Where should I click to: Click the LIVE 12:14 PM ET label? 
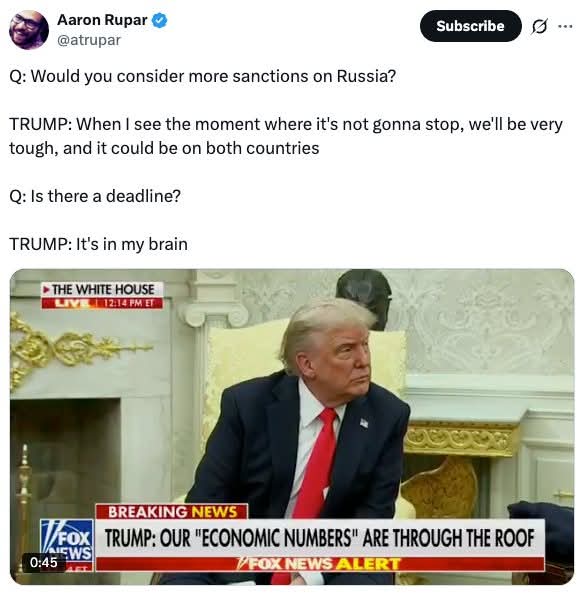click(x=103, y=303)
